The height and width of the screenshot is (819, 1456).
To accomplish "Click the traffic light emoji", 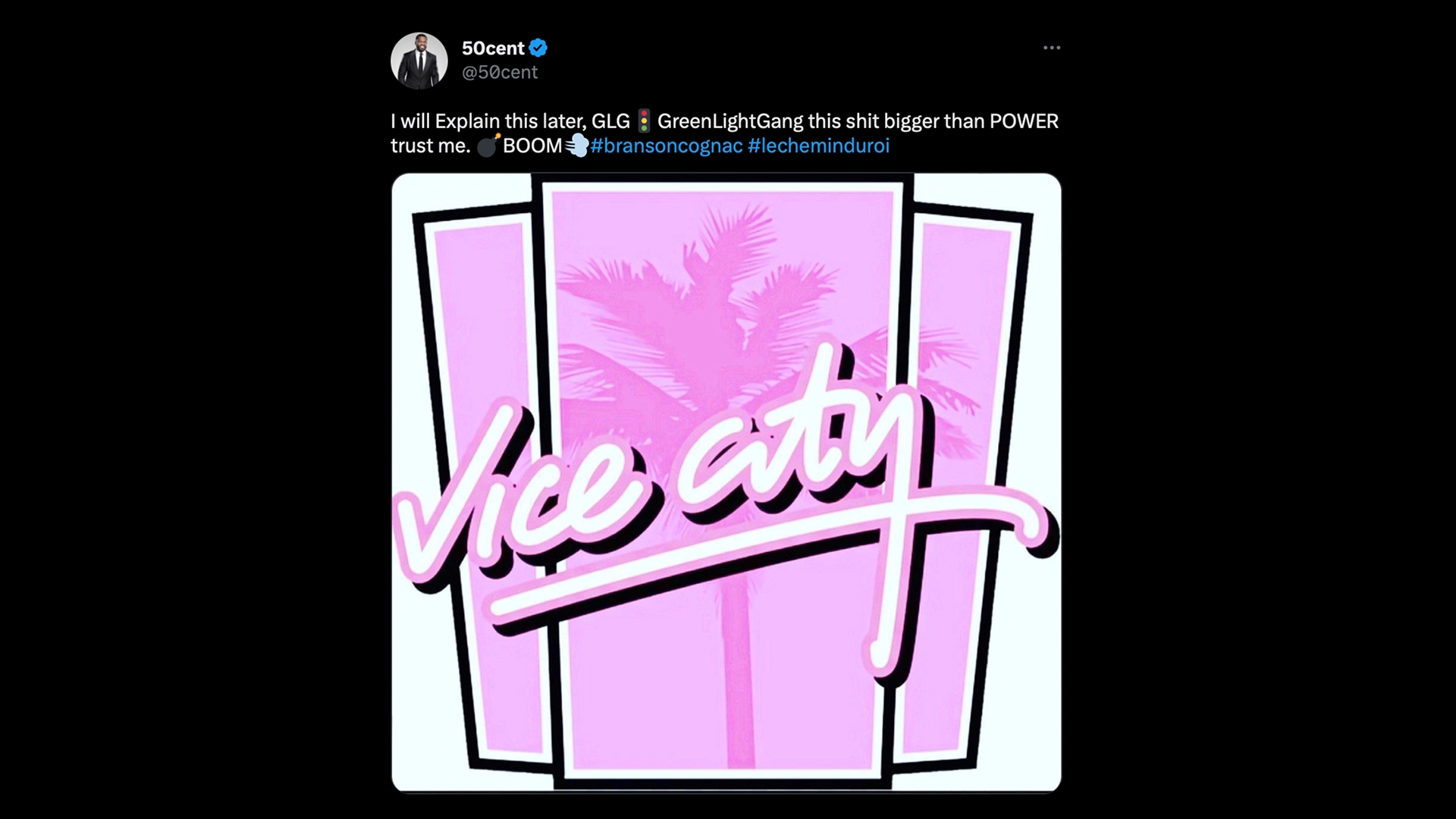I will point(644,121).
